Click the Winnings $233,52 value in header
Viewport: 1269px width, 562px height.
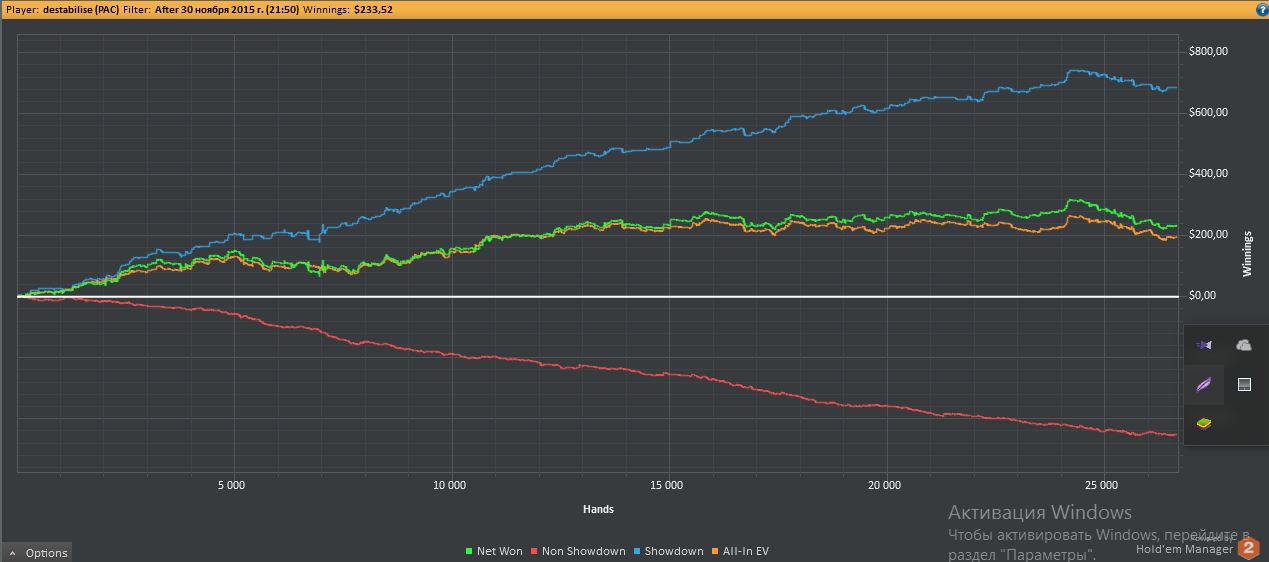click(372, 8)
